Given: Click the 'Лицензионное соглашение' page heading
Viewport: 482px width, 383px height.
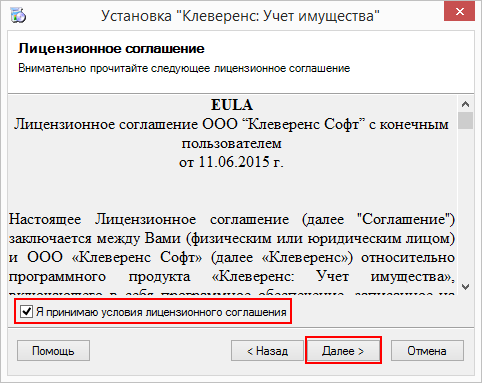Looking at the screenshot, I should pos(111,49).
